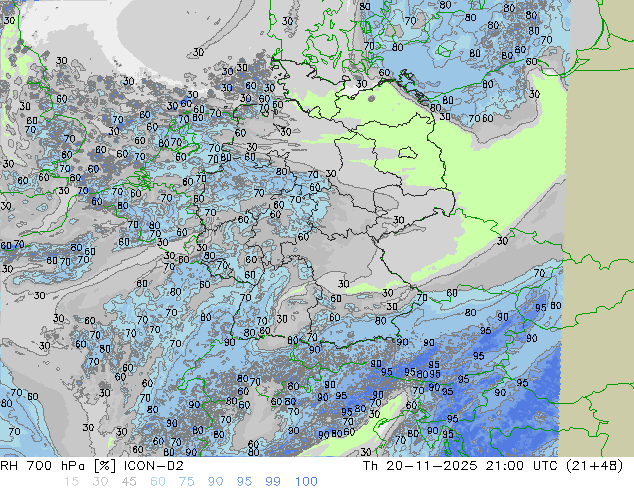
Task: Select the bottom legend value 95
Action: [x=244, y=482]
